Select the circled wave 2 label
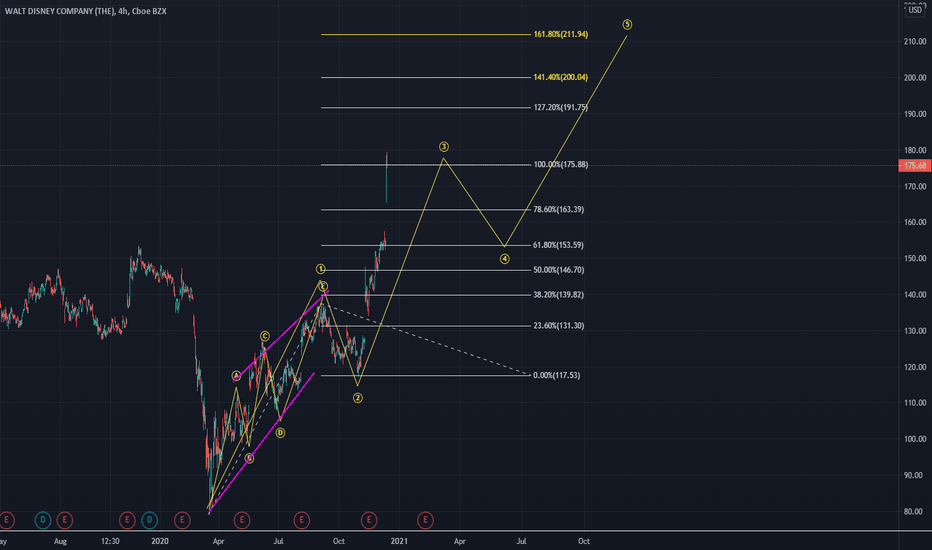 point(358,398)
